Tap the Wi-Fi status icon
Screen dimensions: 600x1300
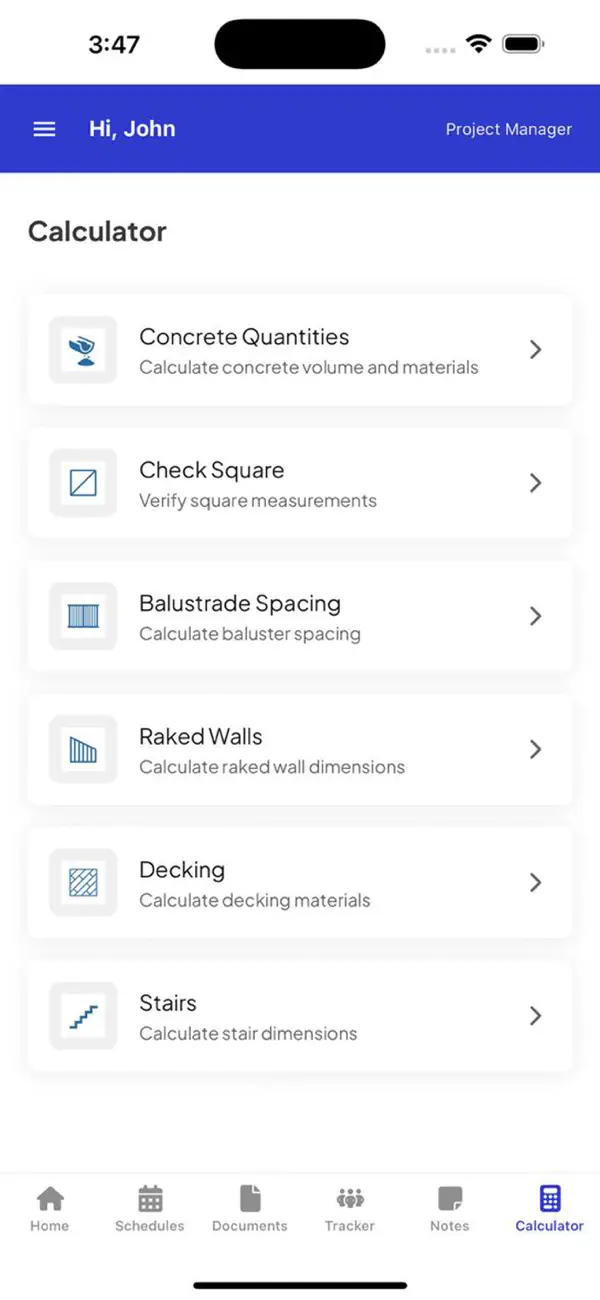coord(478,43)
